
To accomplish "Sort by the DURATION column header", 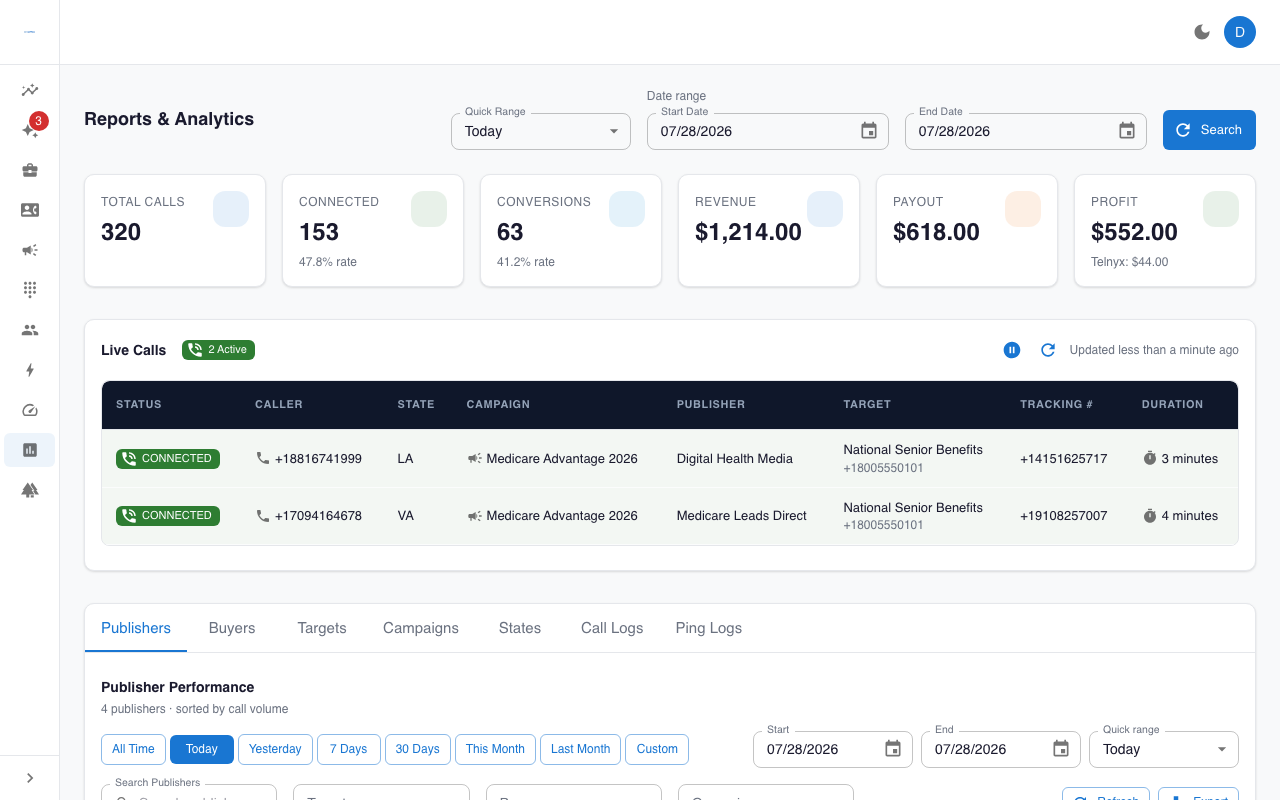I will tap(1172, 404).
